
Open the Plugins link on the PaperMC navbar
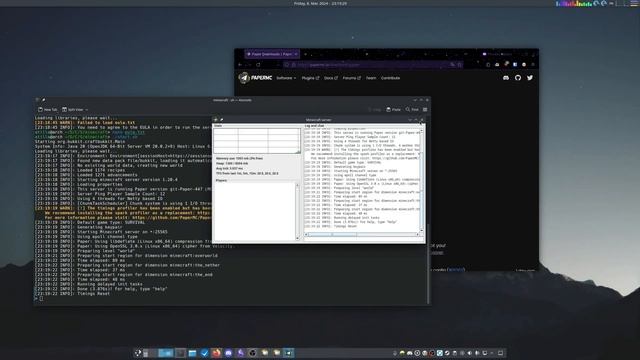point(310,78)
